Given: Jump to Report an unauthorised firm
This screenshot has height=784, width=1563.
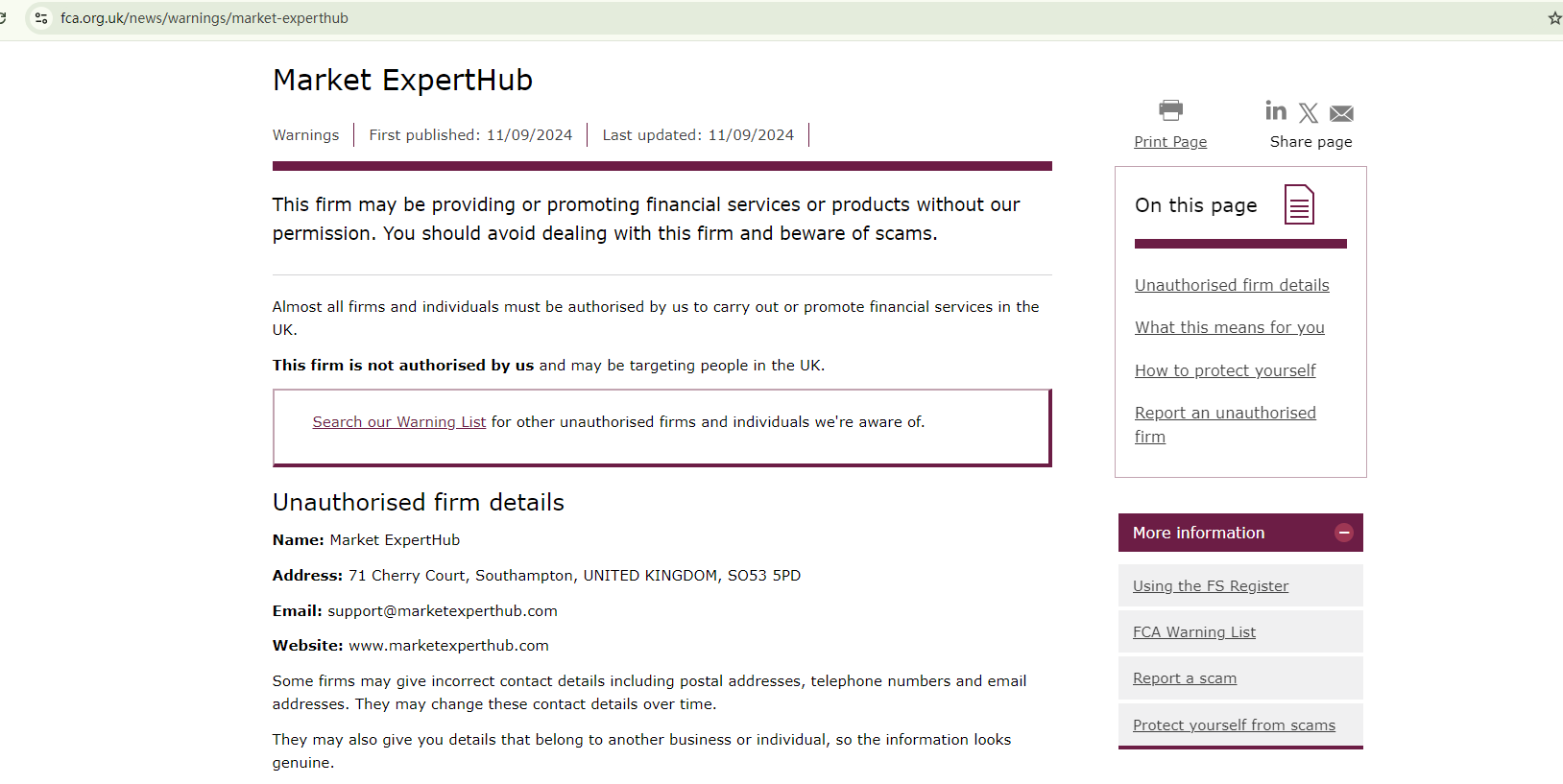Looking at the screenshot, I should 1225,413.
